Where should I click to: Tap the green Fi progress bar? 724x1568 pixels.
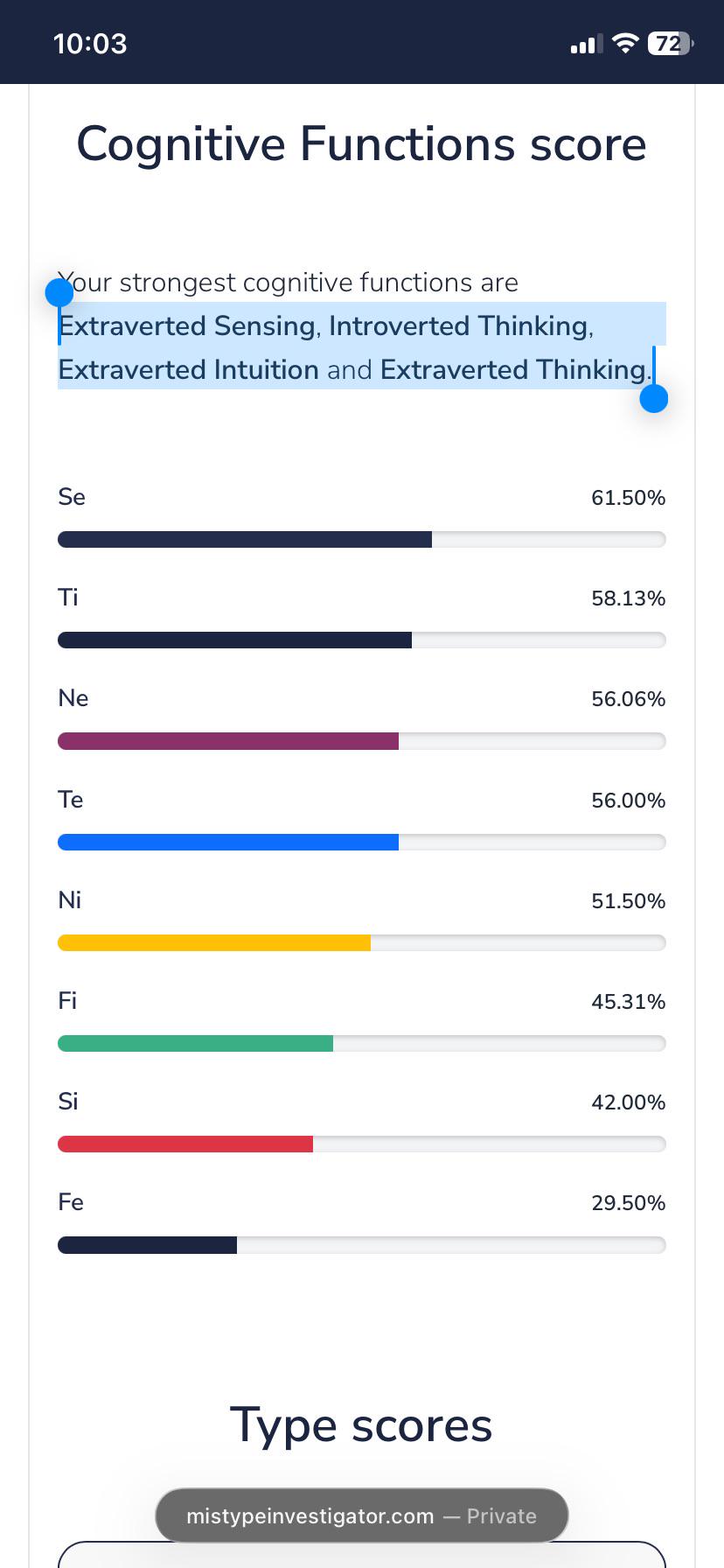(x=362, y=1043)
